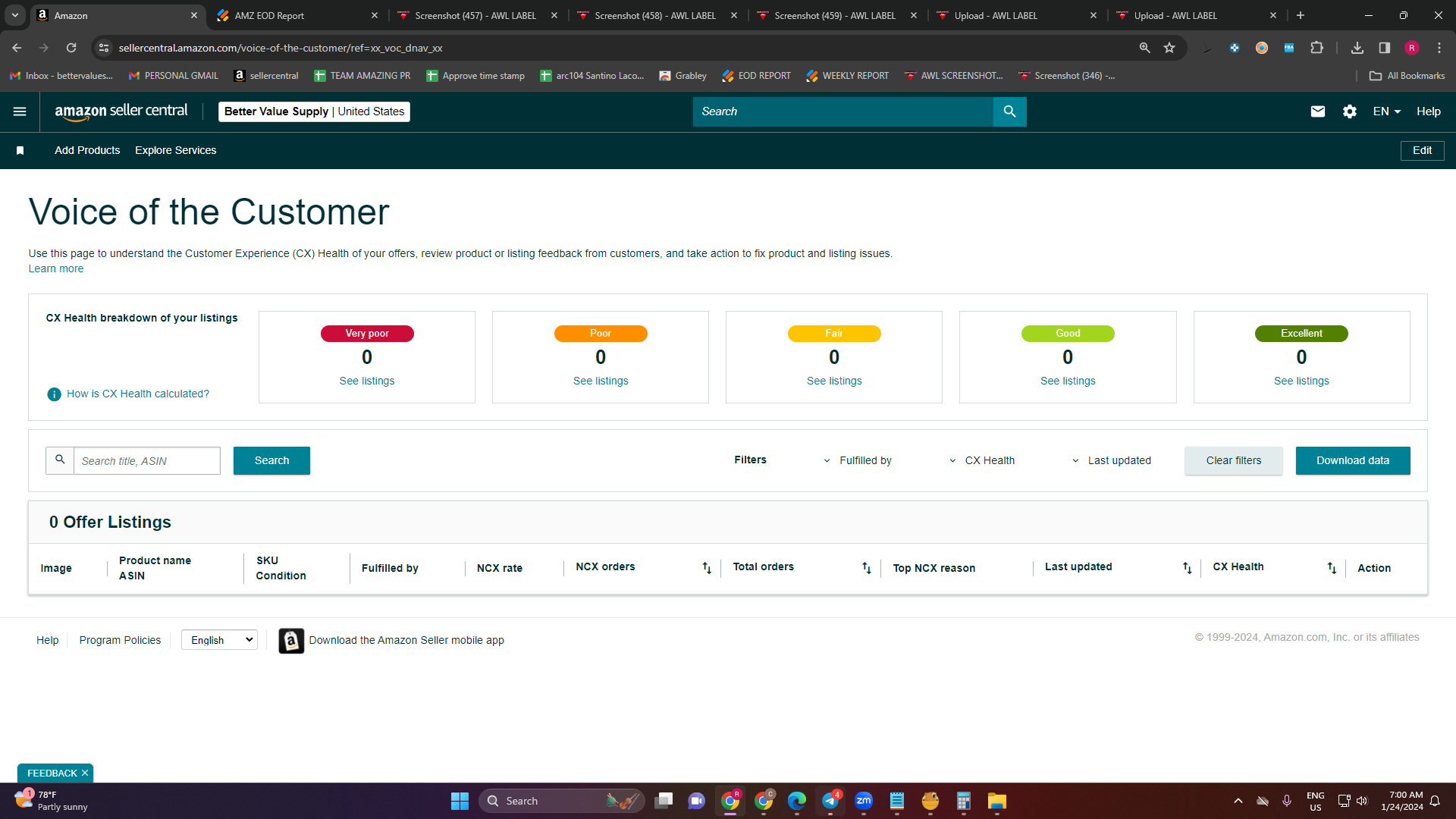Click the messages envelope icon
Viewport: 1456px width, 819px height.
pyautogui.click(x=1318, y=111)
